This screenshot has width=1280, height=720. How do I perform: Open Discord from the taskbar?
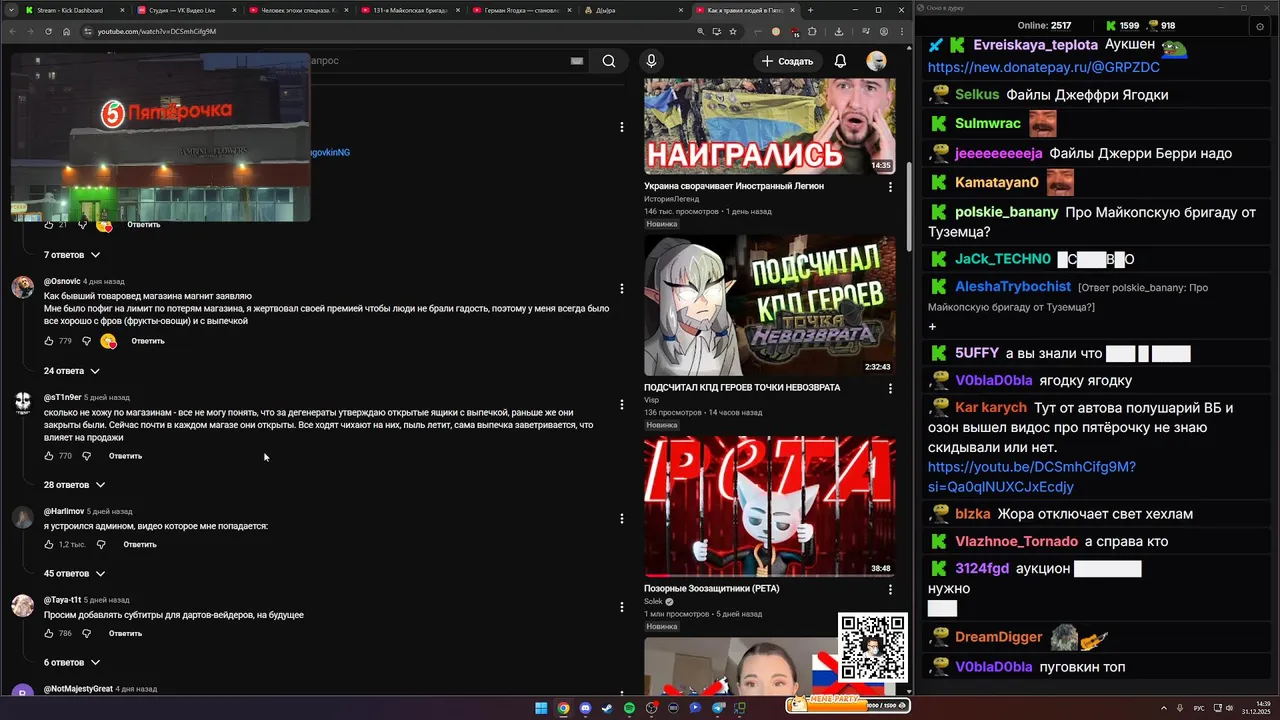point(585,708)
